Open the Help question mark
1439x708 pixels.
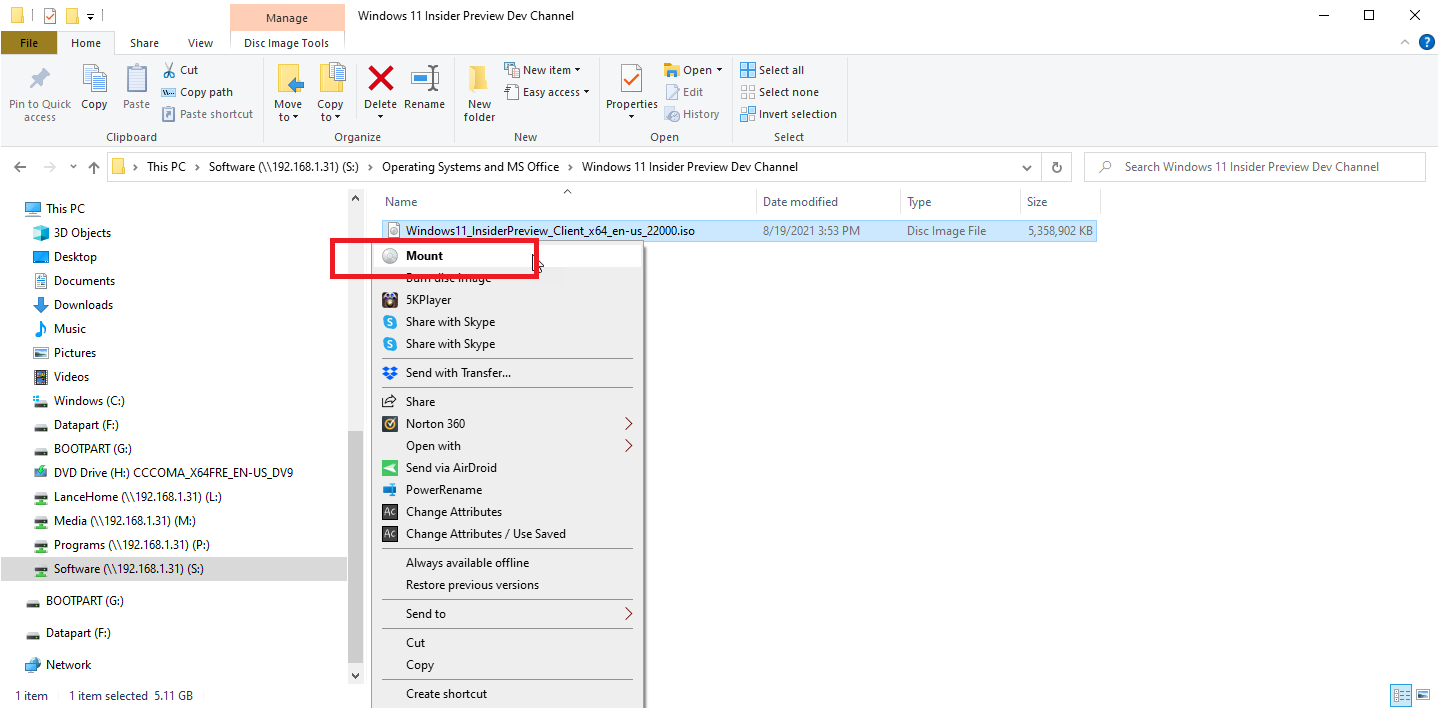pos(1425,43)
